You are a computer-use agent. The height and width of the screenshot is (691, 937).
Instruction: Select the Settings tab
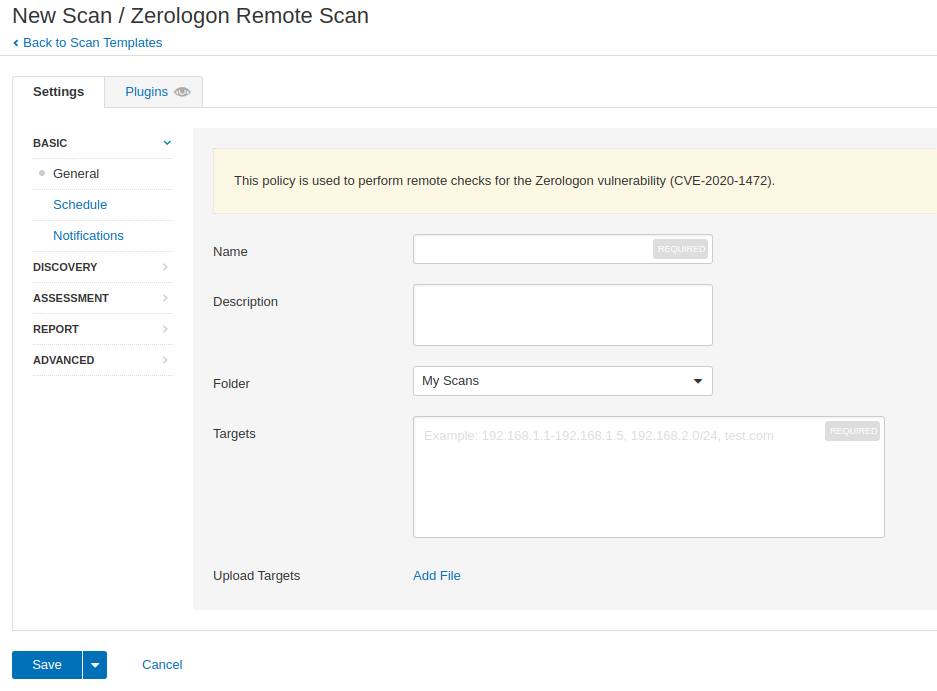point(59,92)
